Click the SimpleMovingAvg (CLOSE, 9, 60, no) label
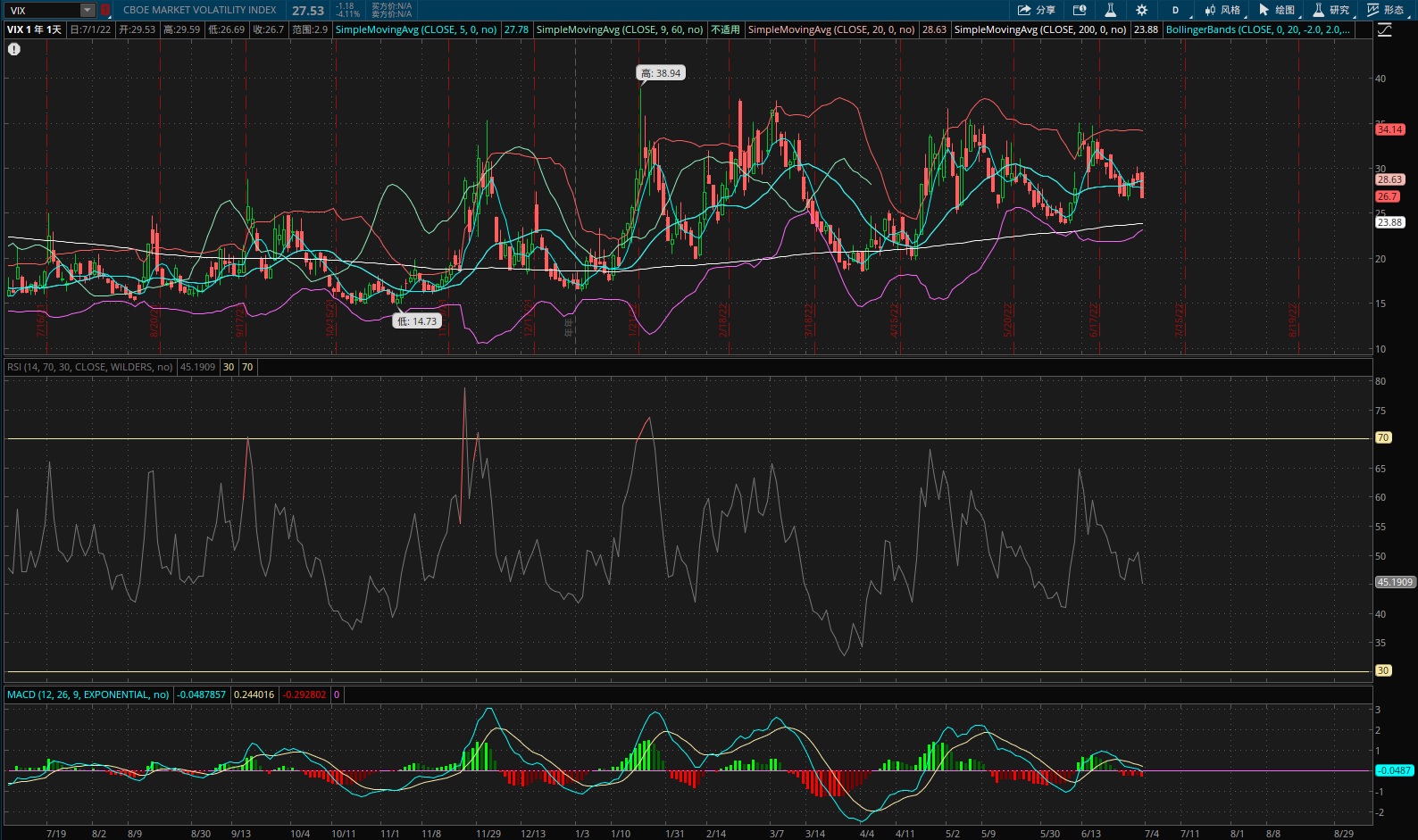Viewport: 1418px width, 840px height. [x=620, y=29]
